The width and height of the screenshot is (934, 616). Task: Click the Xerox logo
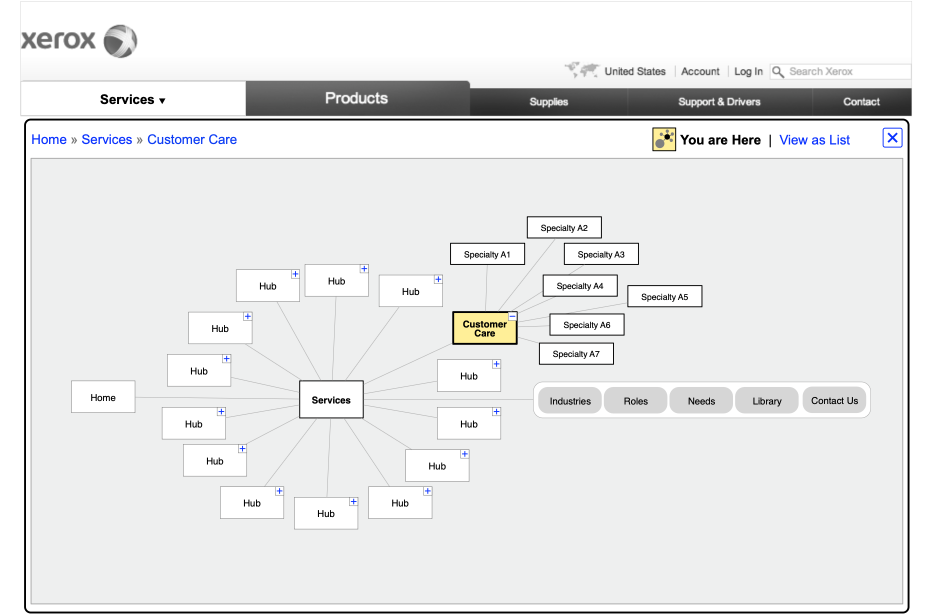(x=79, y=41)
